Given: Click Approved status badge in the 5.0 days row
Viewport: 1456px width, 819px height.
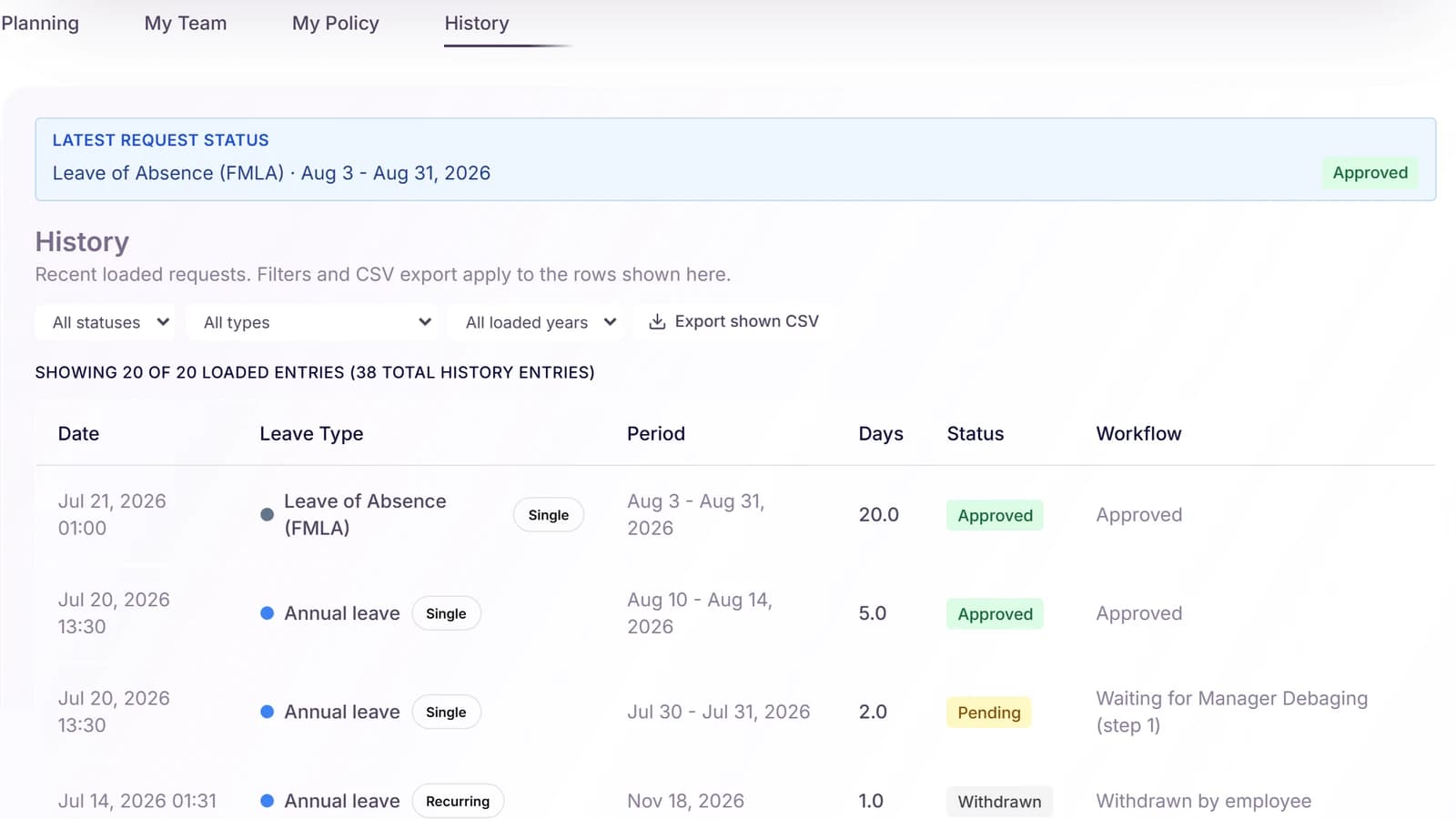Looking at the screenshot, I should coord(995,614).
